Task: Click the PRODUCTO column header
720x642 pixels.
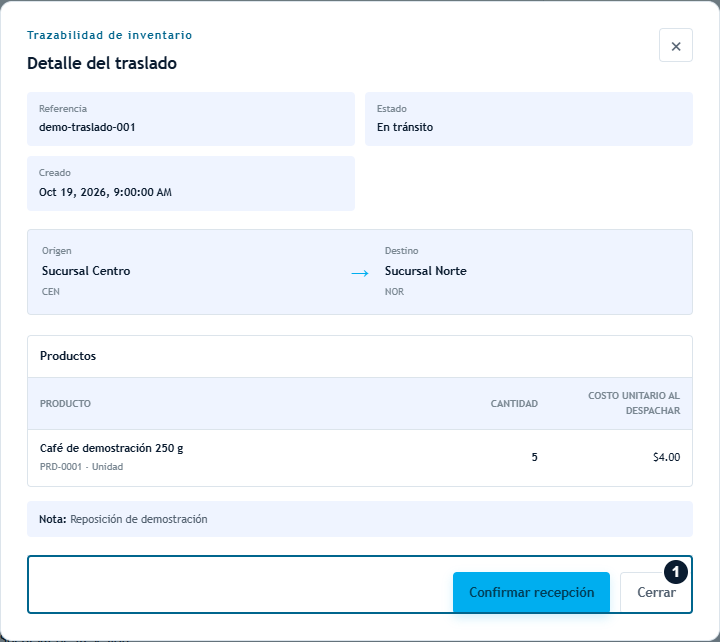Action: (x=65, y=404)
